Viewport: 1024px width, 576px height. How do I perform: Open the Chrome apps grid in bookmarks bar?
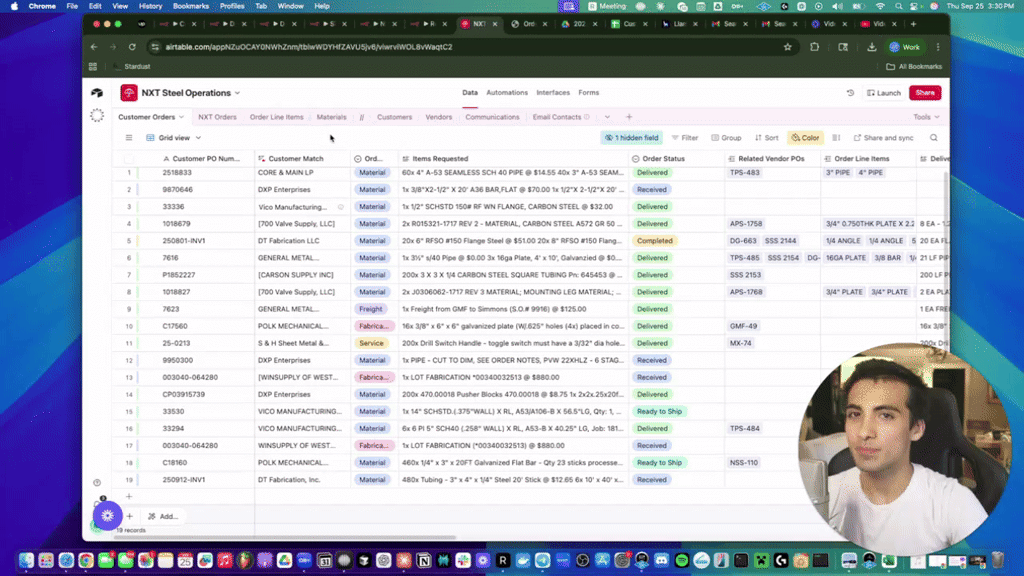point(93,67)
